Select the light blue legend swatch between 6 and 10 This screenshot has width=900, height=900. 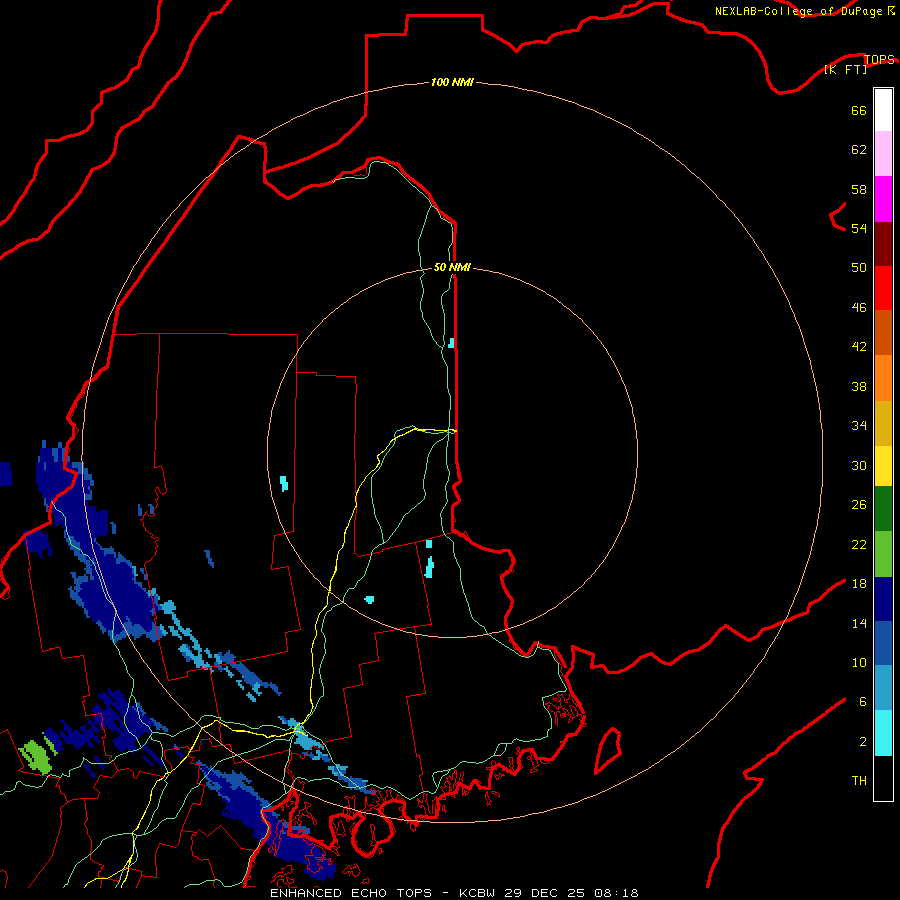pos(883,688)
